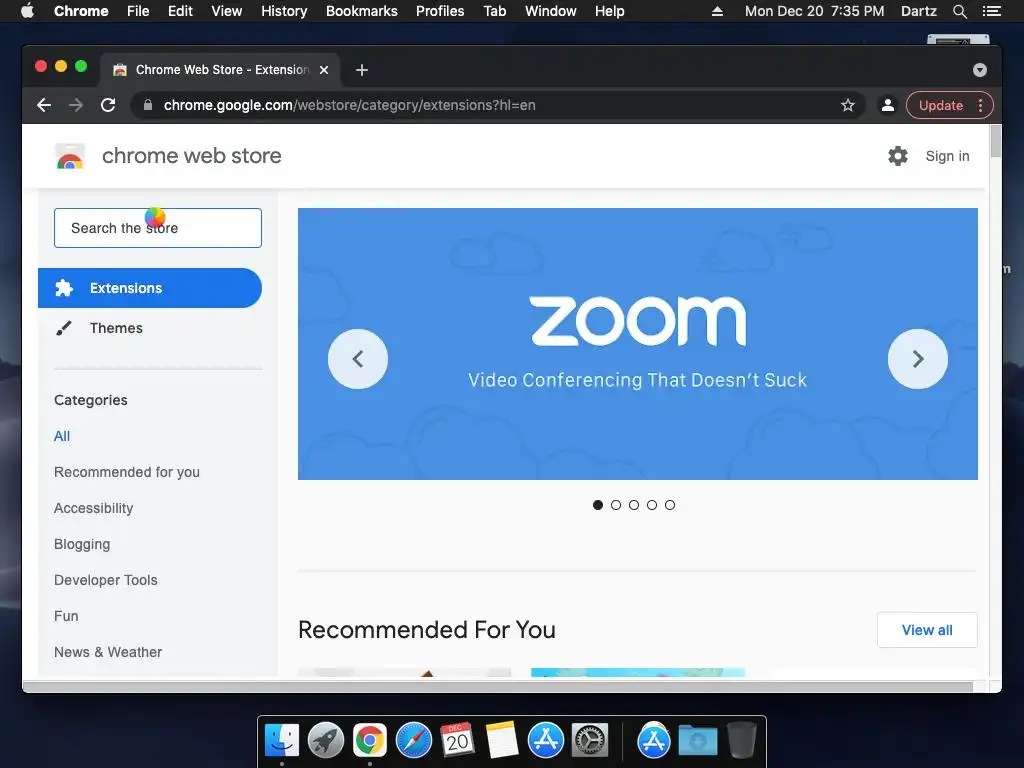This screenshot has height=768, width=1024.
Task: Open Spotlight search magnifier icon
Action: [959, 11]
